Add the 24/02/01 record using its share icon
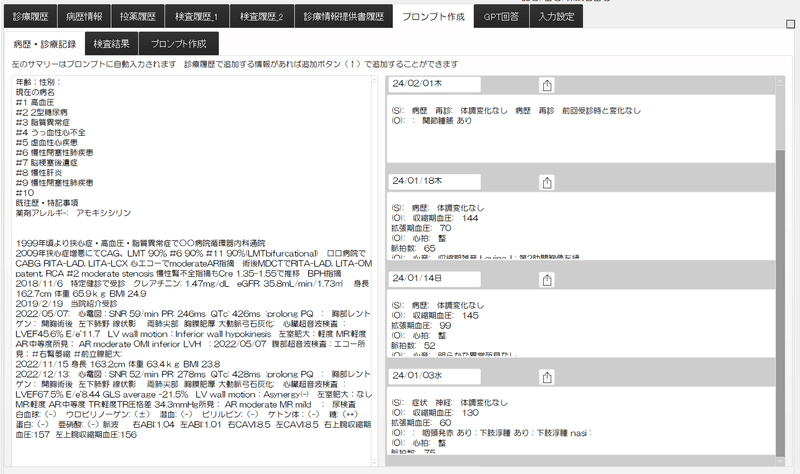 click(547, 85)
